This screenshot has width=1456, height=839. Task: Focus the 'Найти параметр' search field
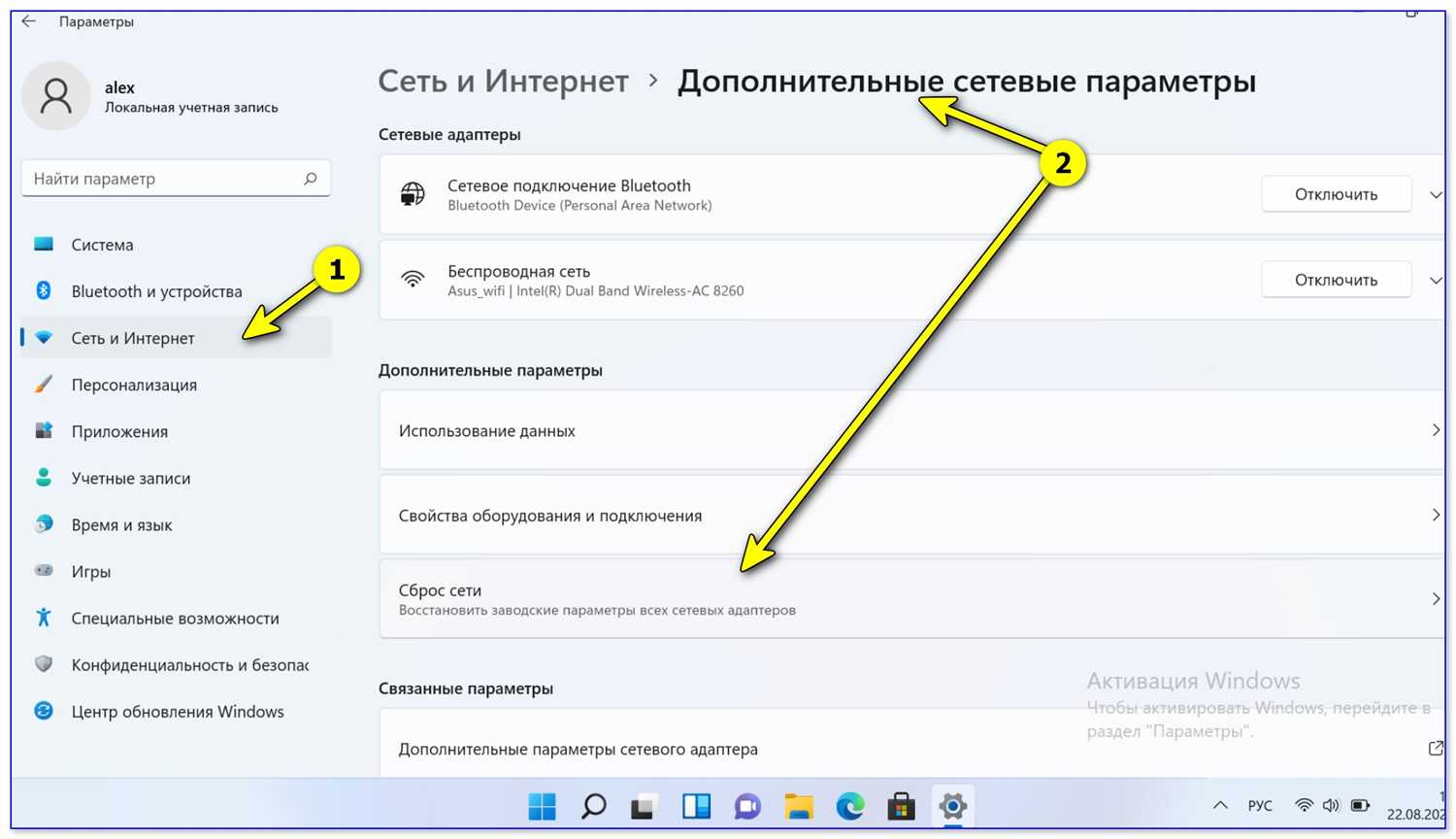[x=176, y=179]
